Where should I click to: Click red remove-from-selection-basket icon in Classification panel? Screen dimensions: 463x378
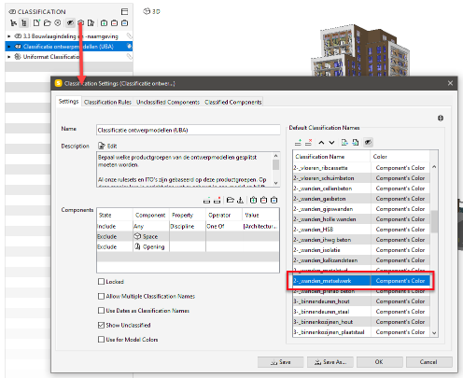click(x=114, y=23)
